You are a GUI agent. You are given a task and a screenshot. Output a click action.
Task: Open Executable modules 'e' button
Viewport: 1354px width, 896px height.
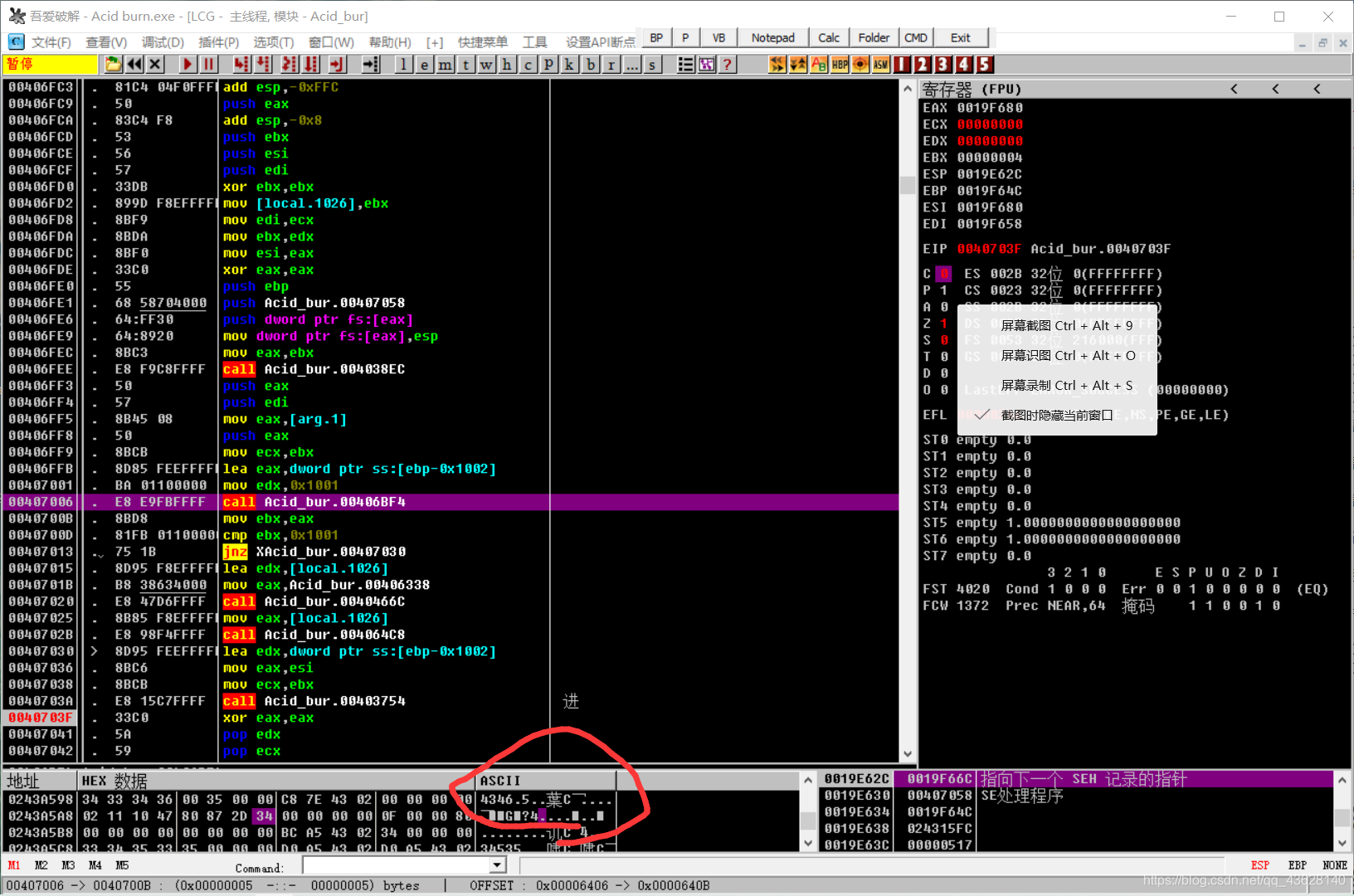coord(425,64)
